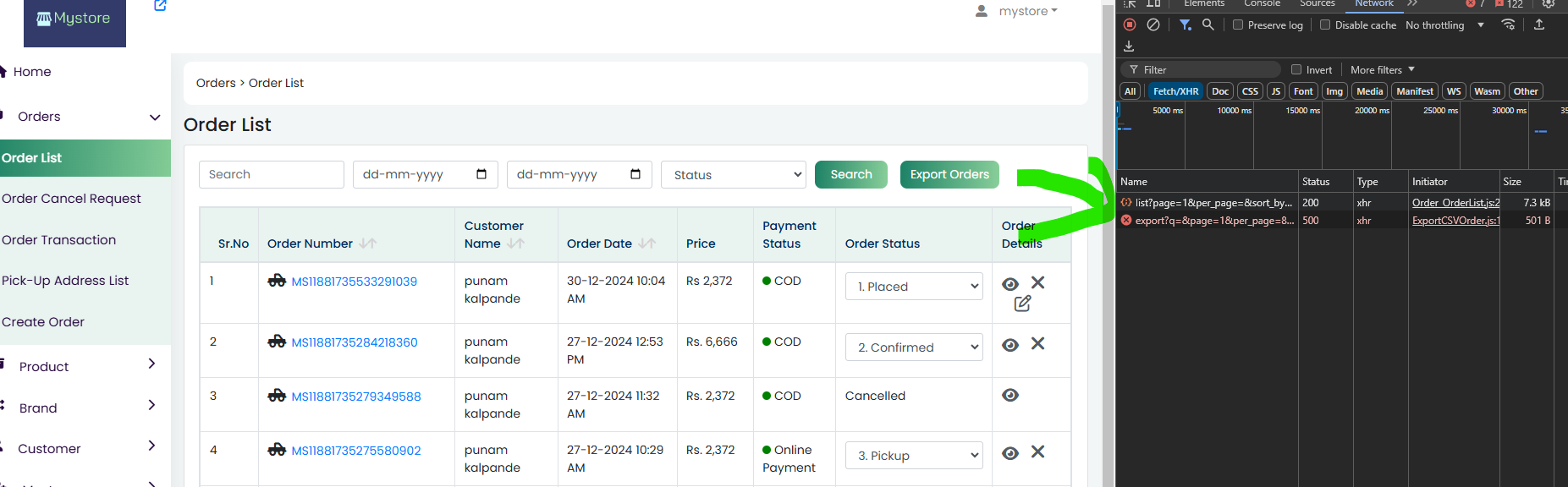This screenshot has height=487, width=1568.
Task: Import HAR file upload icon
Action: click(1539, 25)
